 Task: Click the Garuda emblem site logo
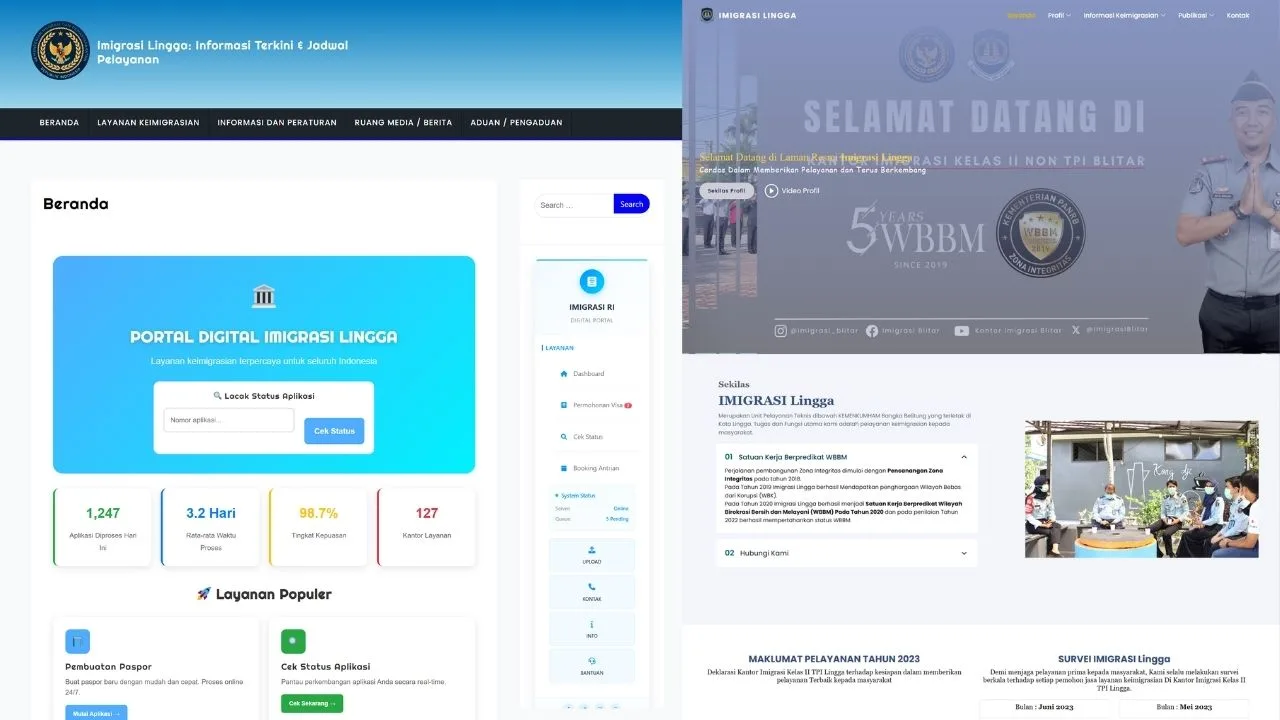pyautogui.click(x=60, y=51)
